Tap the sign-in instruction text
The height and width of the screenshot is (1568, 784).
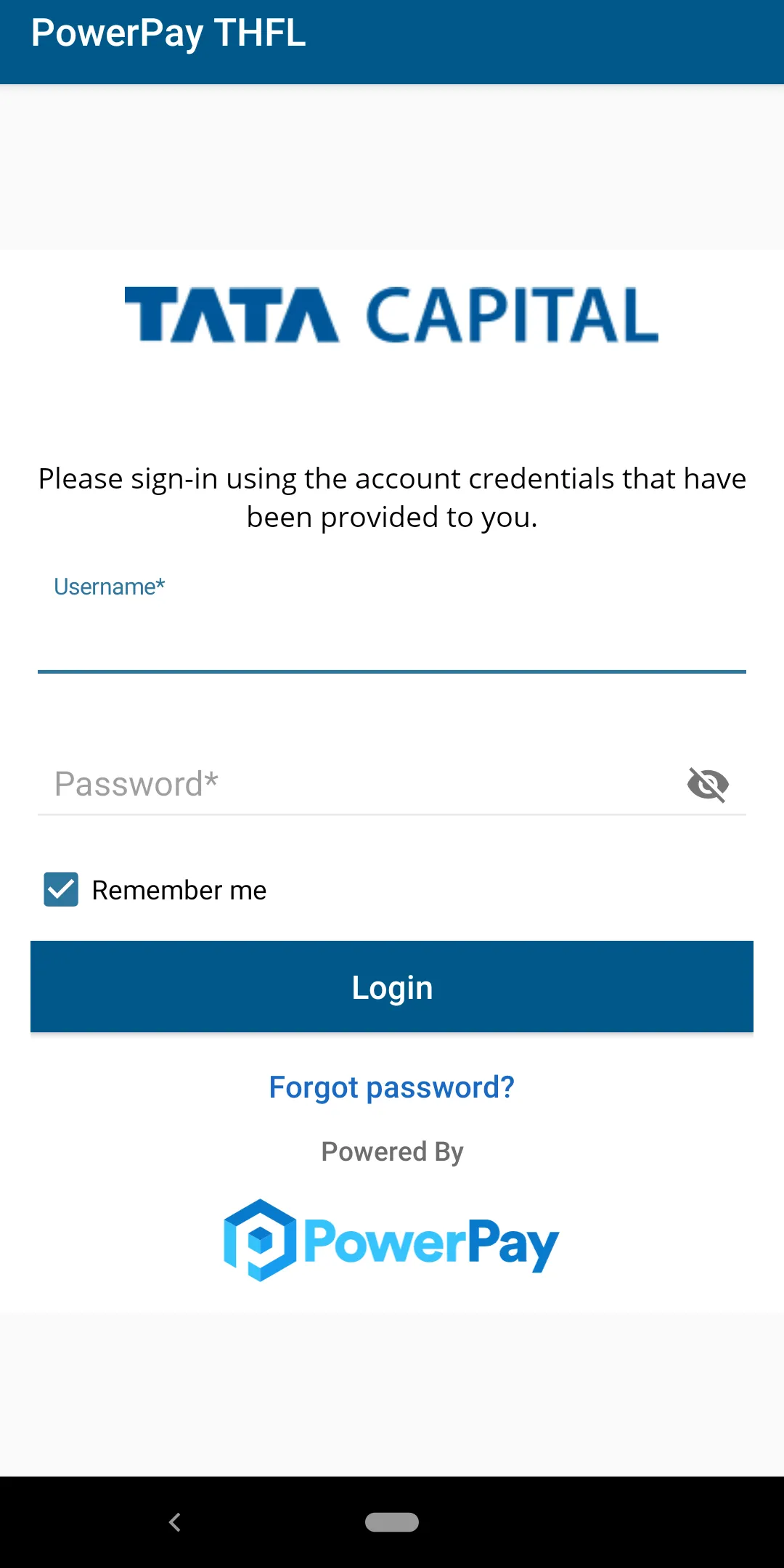(392, 498)
